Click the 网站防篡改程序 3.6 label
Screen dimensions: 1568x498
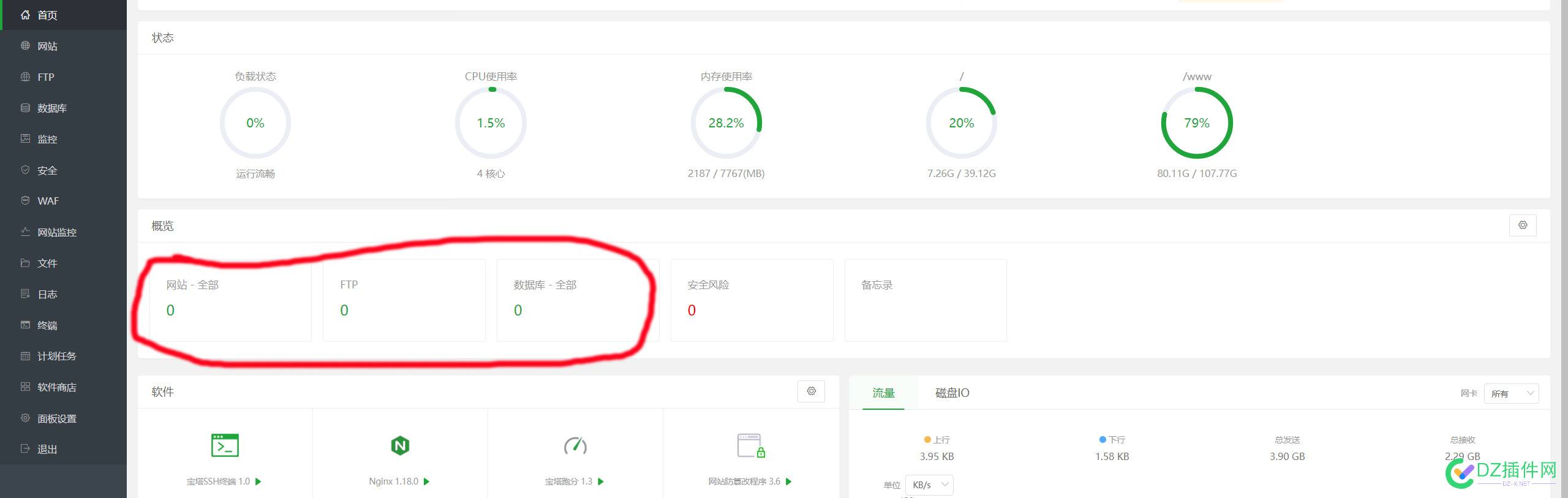pyautogui.click(x=744, y=481)
